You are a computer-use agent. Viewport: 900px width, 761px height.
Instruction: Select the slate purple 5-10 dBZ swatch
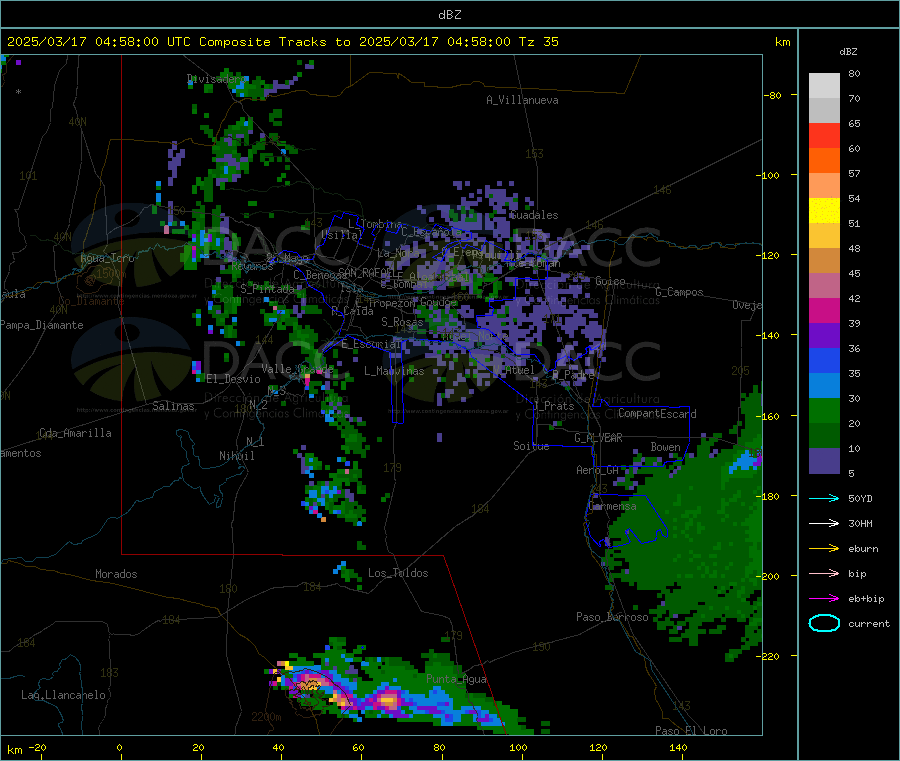point(824,461)
